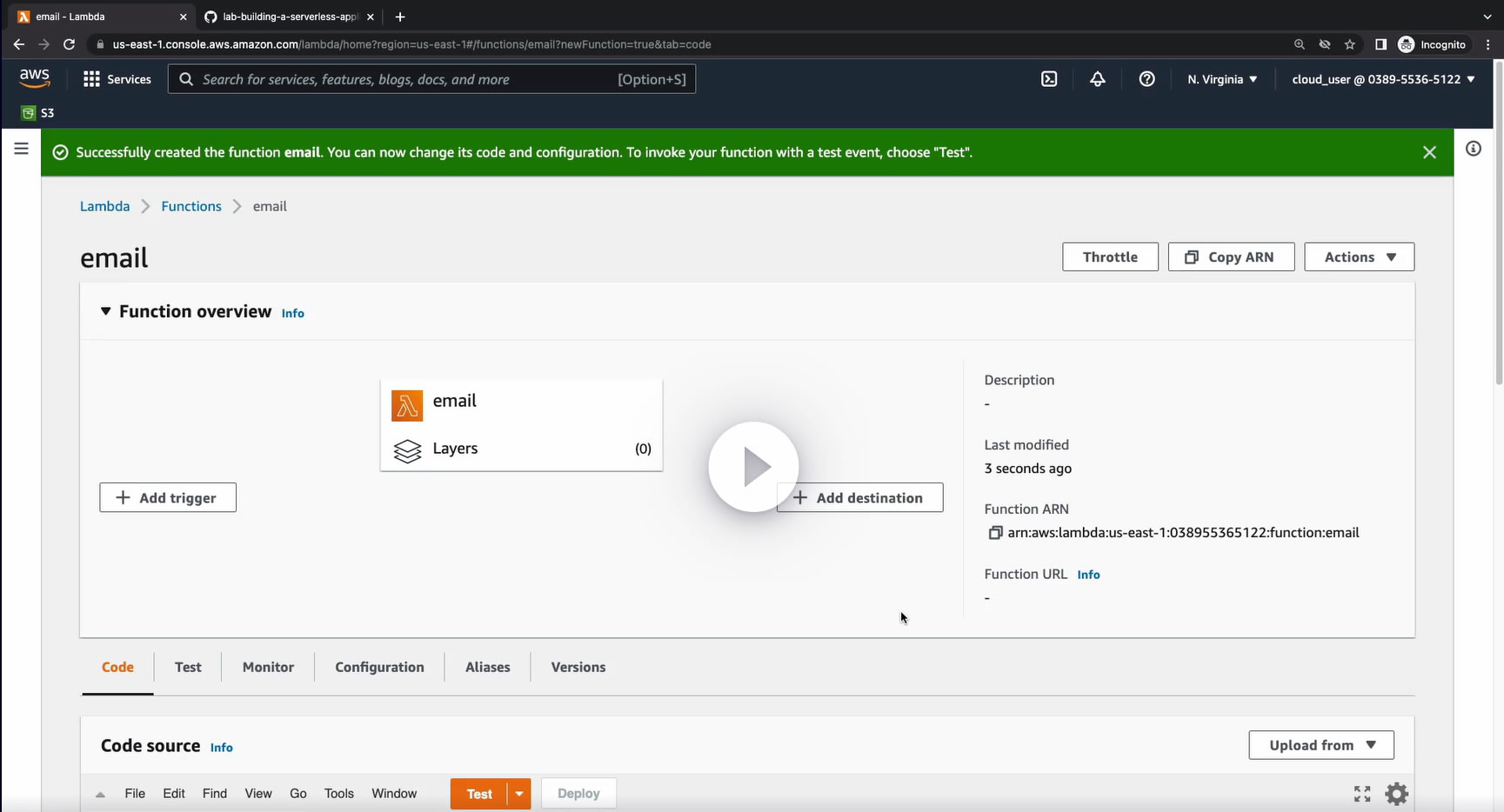Go to Functions breadcrumb link
This screenshot has height=812, width=1504.
191,207
